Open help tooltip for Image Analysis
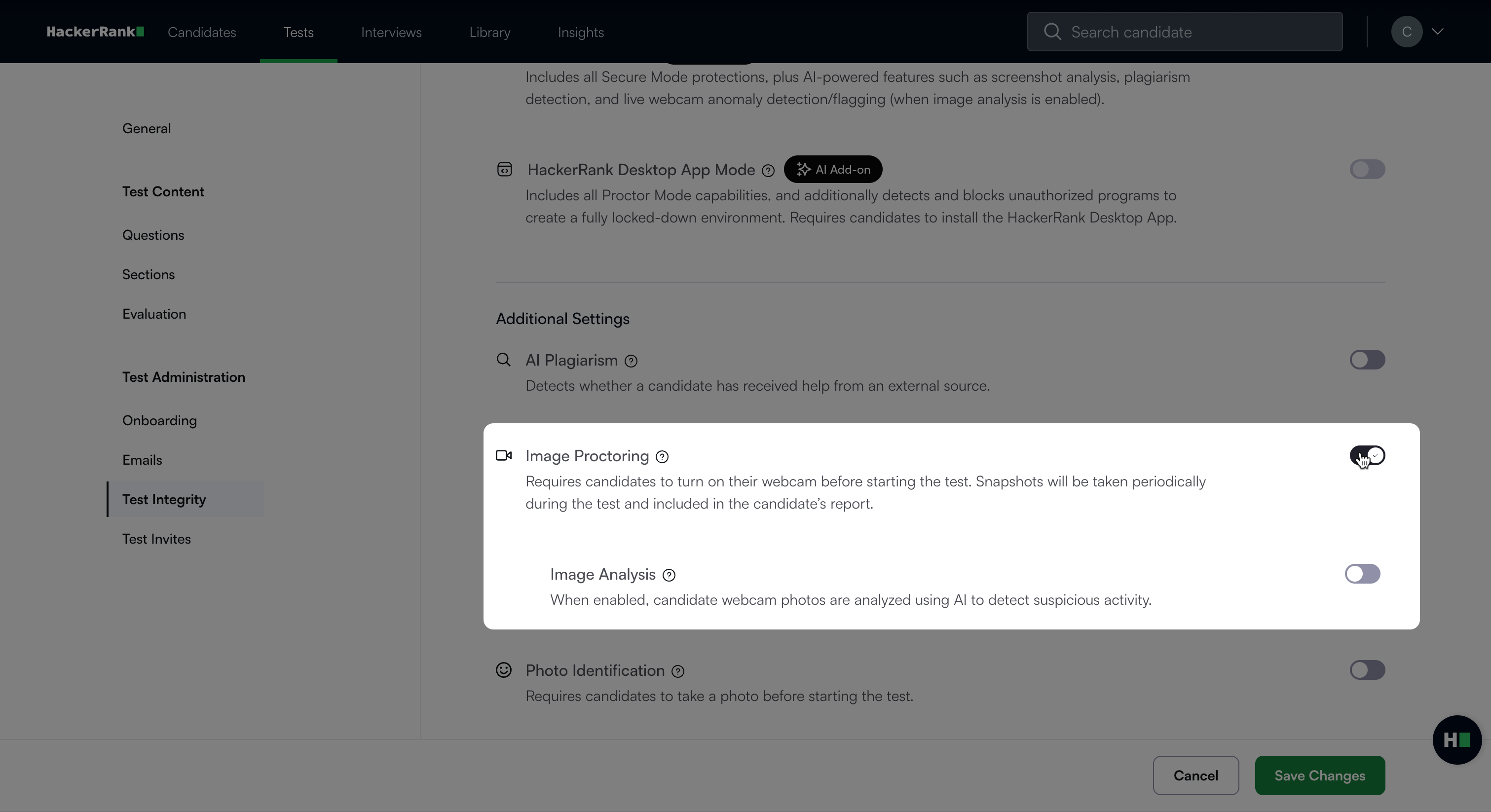The width and height of the screenshot is (1491, 812). (669, 575)
